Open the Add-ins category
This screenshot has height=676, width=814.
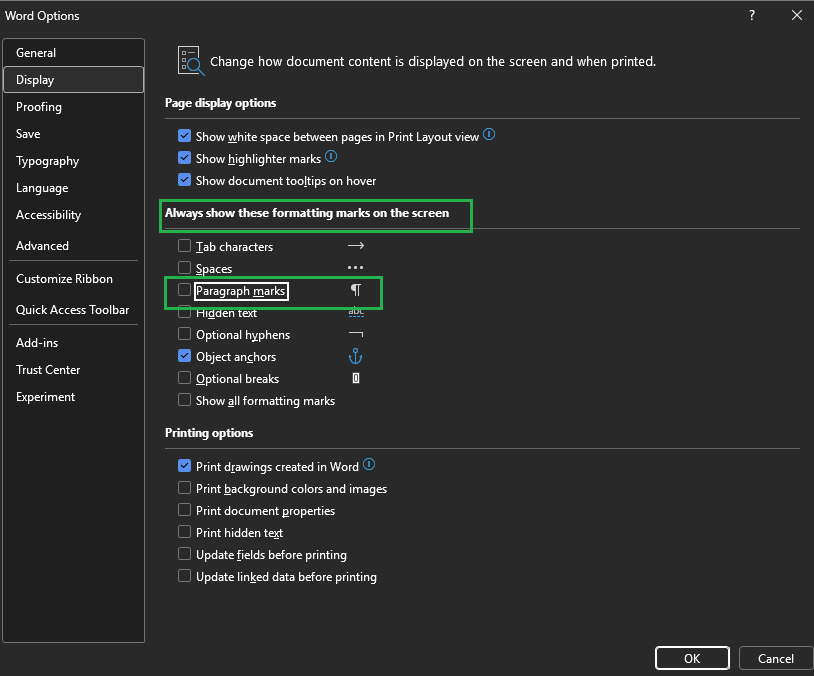73,343
